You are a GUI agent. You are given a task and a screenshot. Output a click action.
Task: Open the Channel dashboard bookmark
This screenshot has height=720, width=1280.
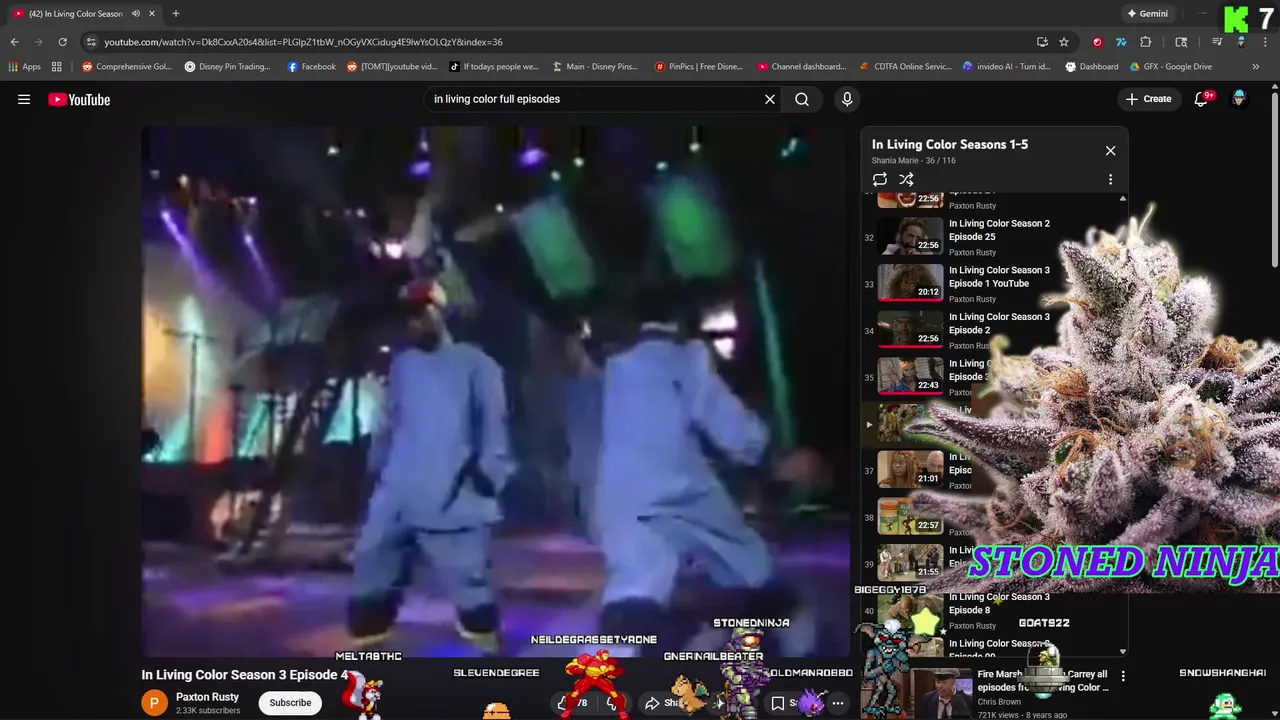(801, 67)
